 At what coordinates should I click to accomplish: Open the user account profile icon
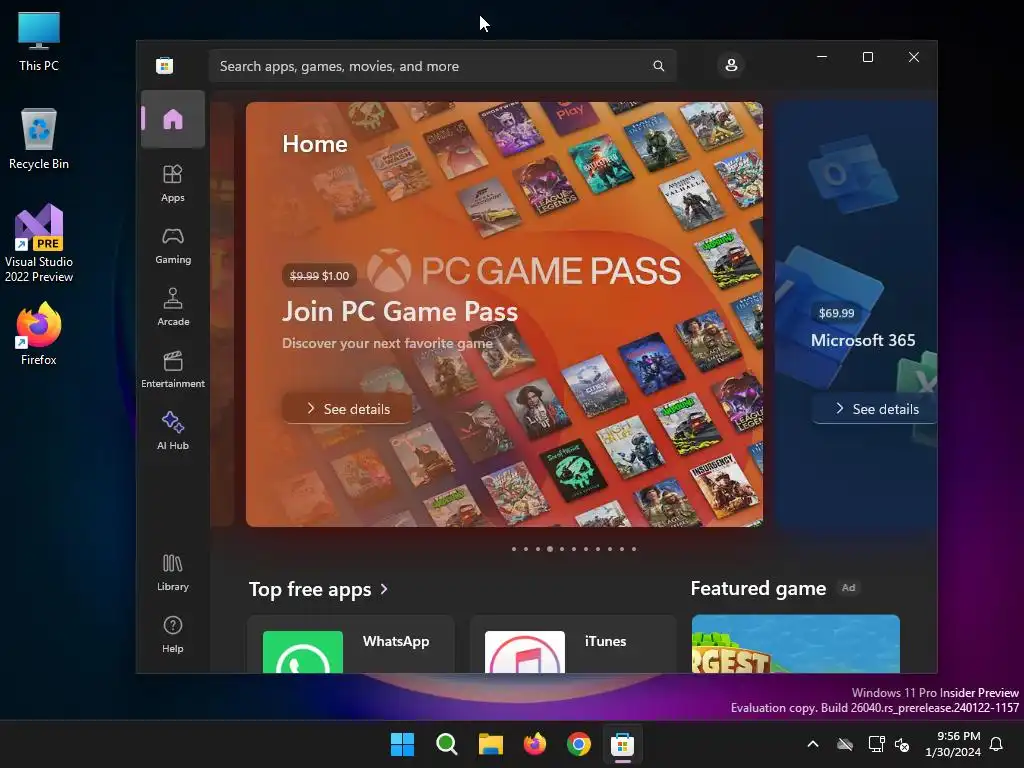[731, 65]
